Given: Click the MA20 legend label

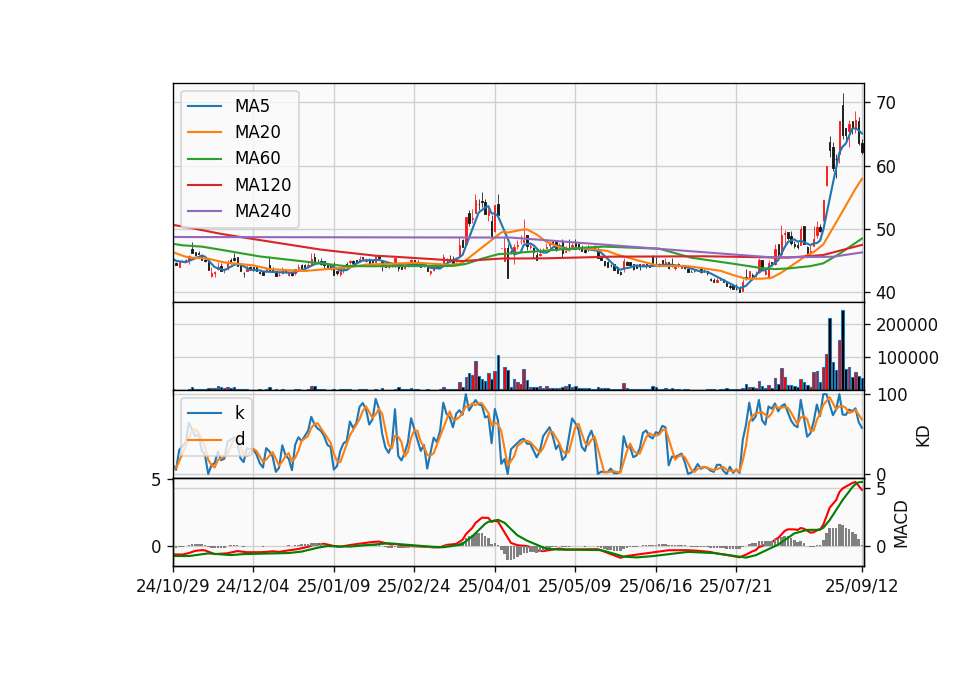Looking at the screenshot, I should (257, 132).
